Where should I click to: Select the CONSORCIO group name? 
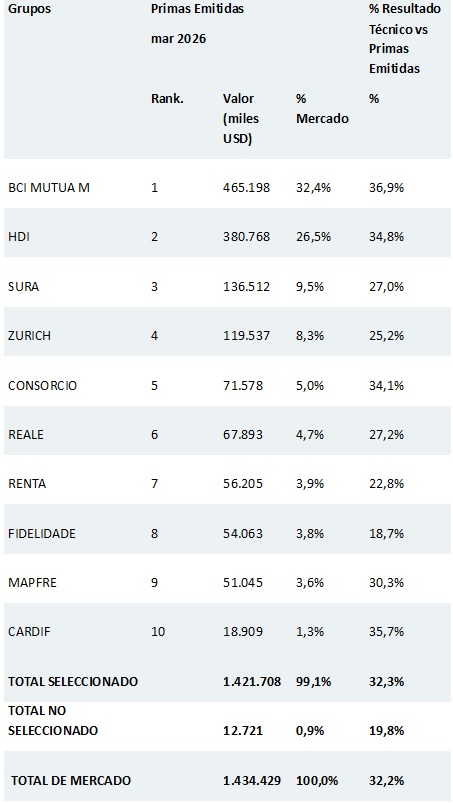(42, 385)
